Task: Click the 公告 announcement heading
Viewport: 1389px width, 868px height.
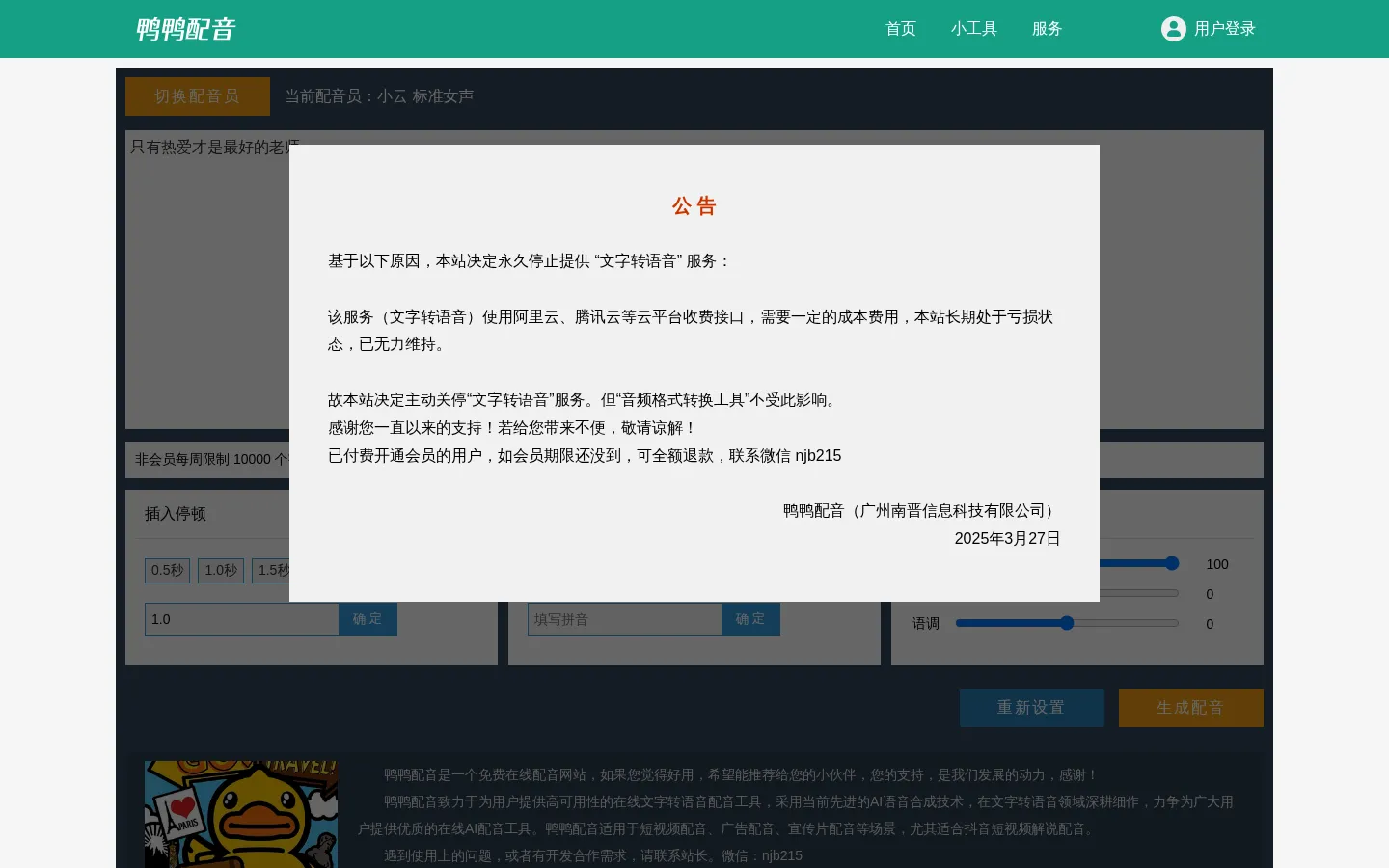Action: pos(694,206)
